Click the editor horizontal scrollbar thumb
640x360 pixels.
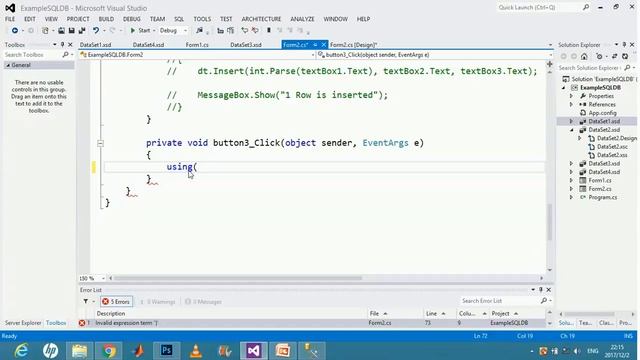[x=238, y=278]
